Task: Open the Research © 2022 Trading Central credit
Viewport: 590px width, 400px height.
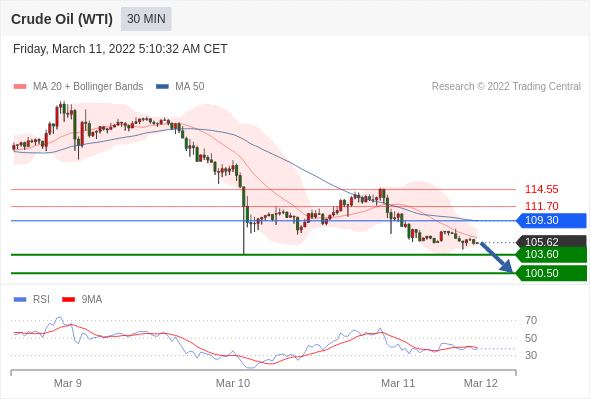Action: pyautogui.click(x=506, y=87)
